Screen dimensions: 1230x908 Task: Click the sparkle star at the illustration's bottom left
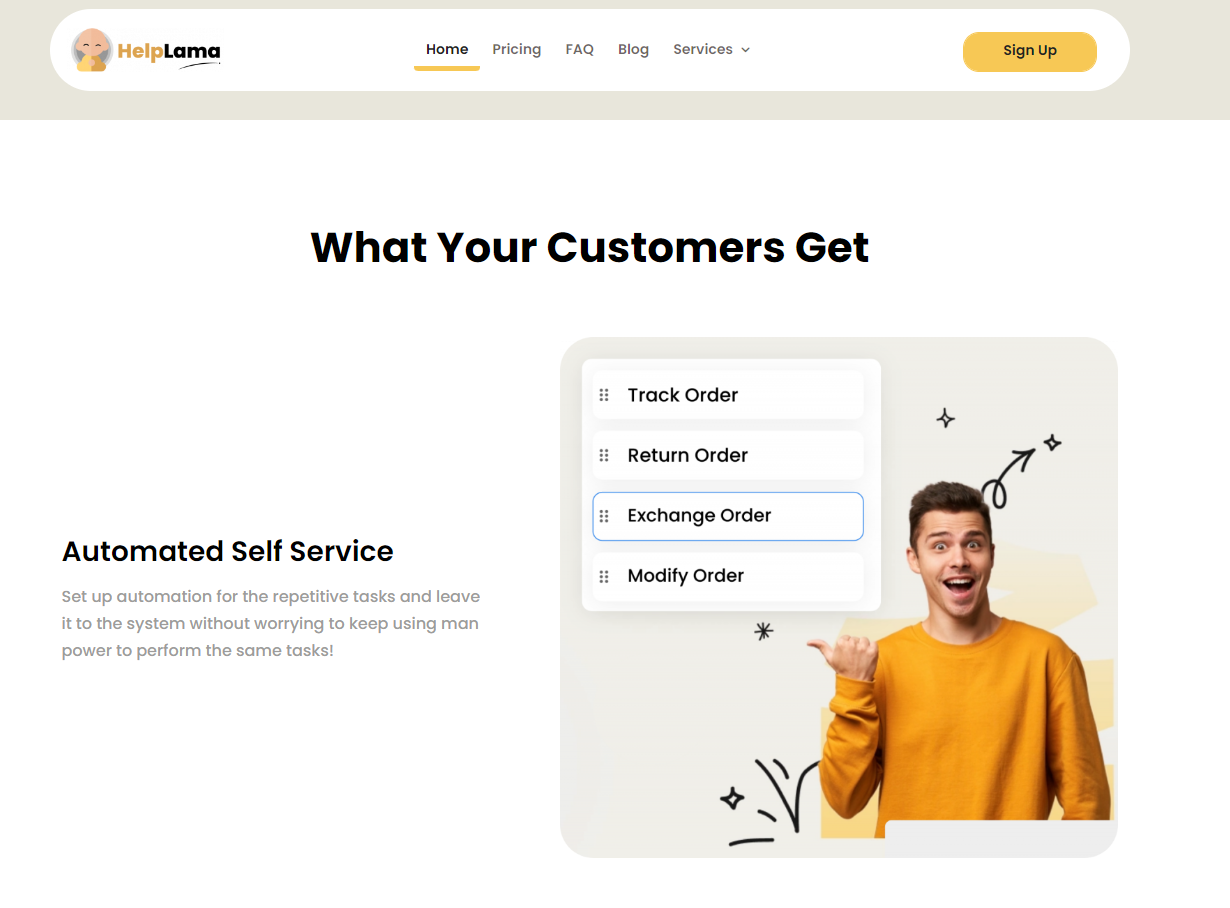[732, 798]
